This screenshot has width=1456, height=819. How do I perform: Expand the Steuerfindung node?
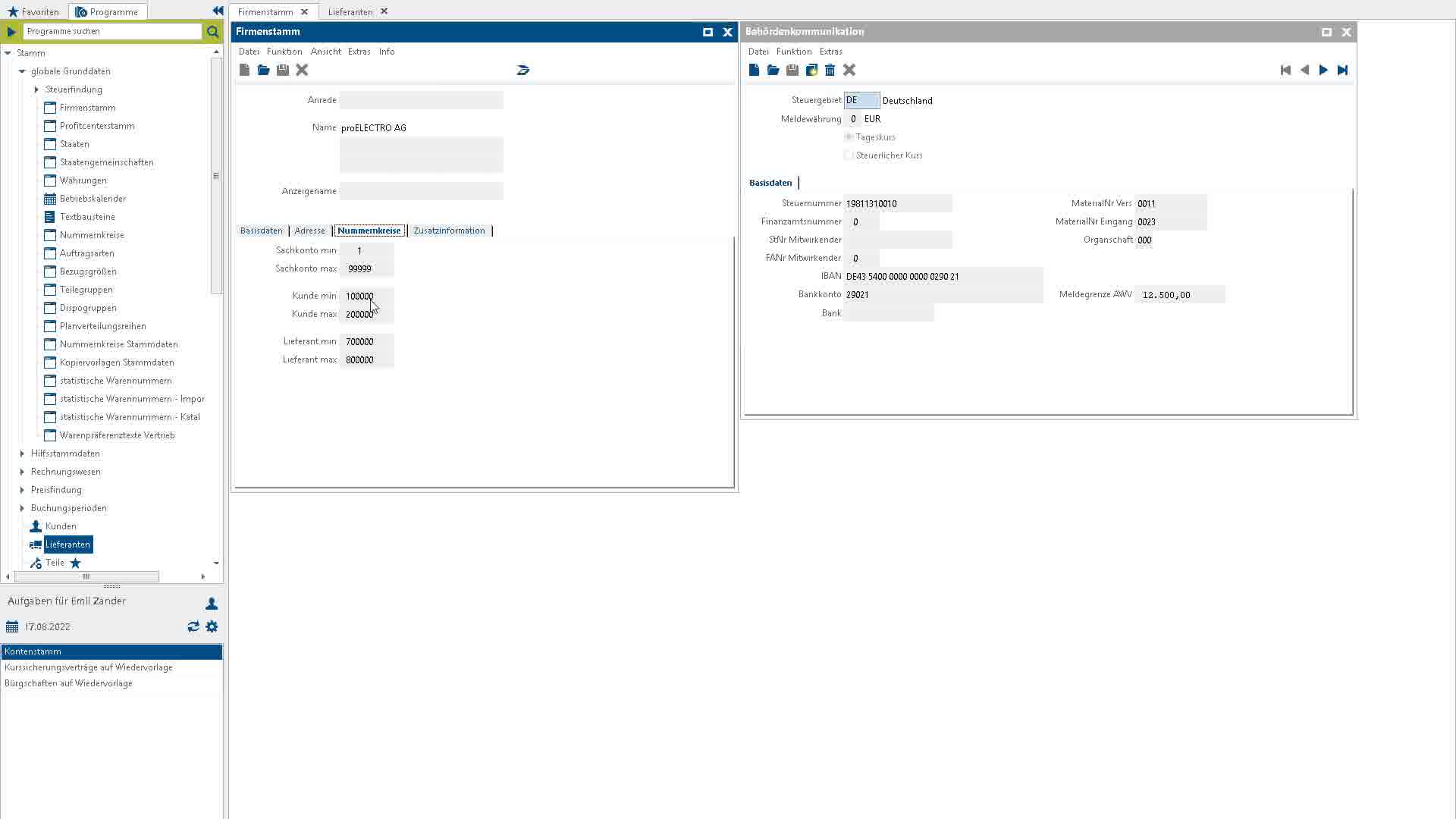(36, 89)
